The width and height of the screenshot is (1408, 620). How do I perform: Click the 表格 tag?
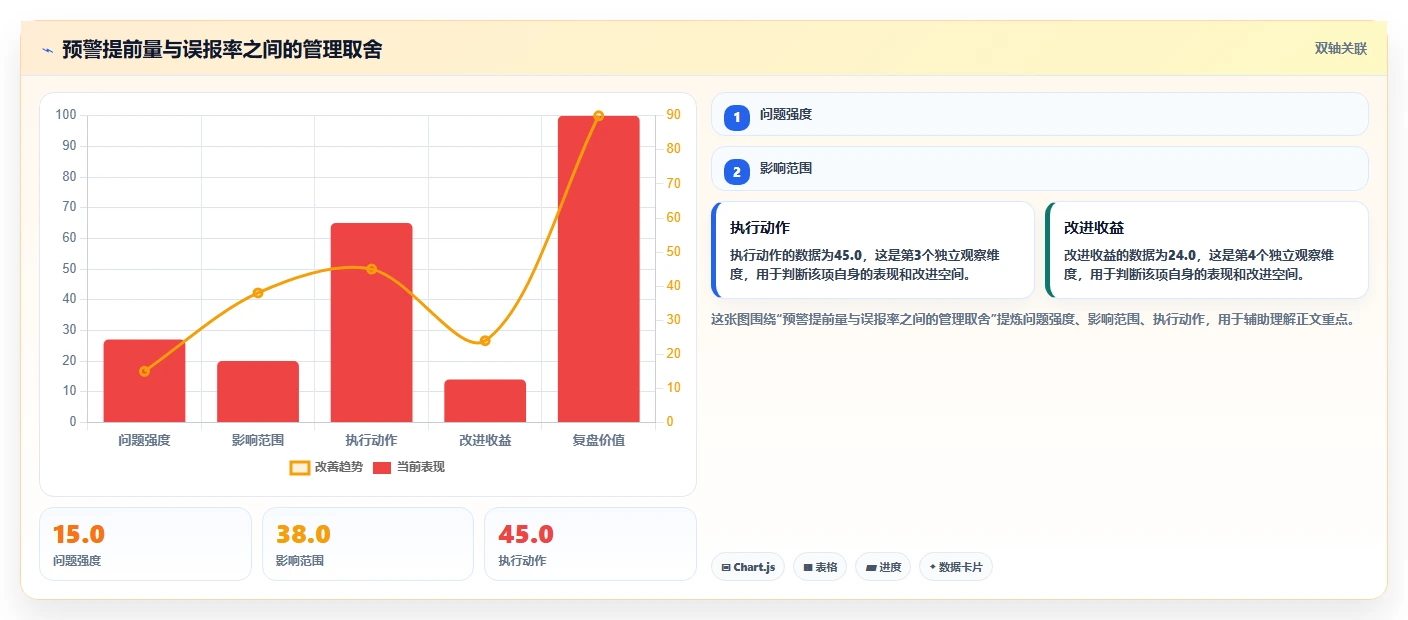point(820,567)
